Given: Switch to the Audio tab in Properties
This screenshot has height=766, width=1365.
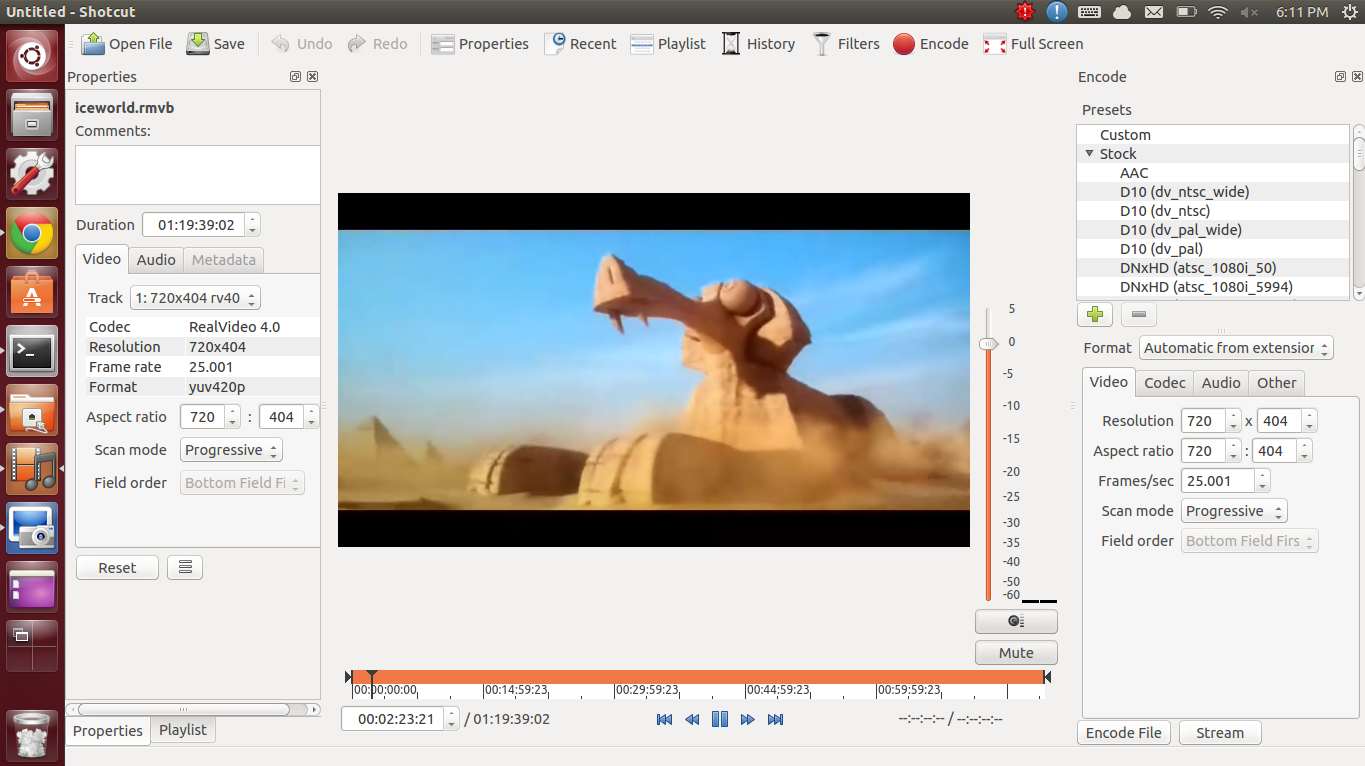Looking at the screenshot, I should click(x=156, y=260).
